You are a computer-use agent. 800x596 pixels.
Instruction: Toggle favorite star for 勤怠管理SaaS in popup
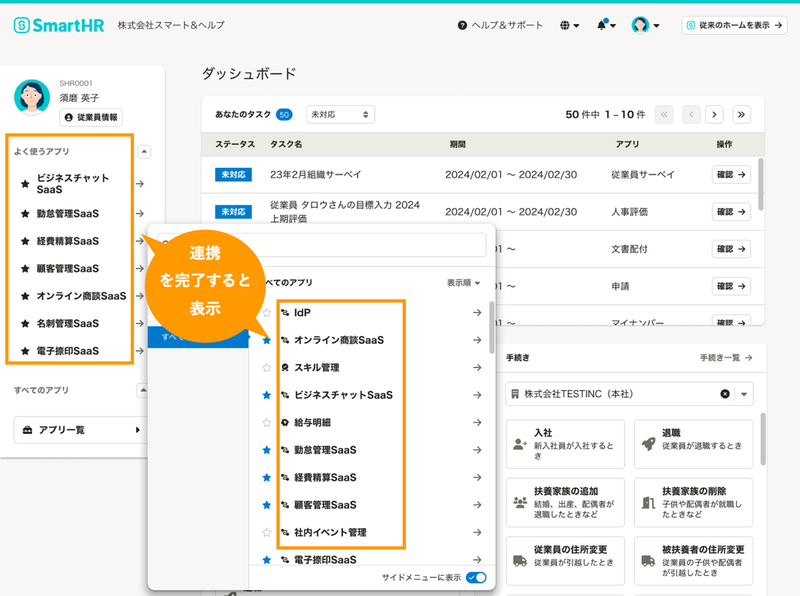(266, 451)
